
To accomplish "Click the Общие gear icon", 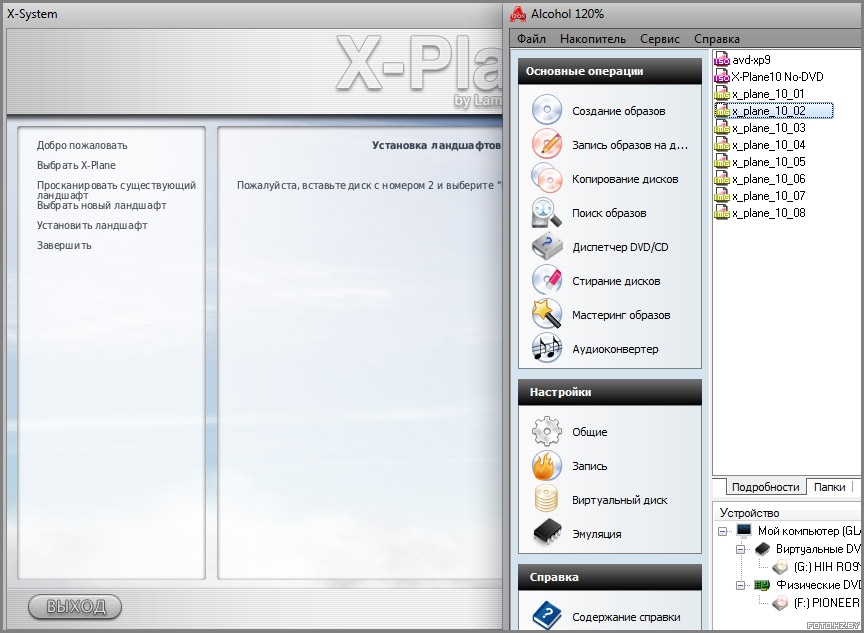I will [547, 431].
